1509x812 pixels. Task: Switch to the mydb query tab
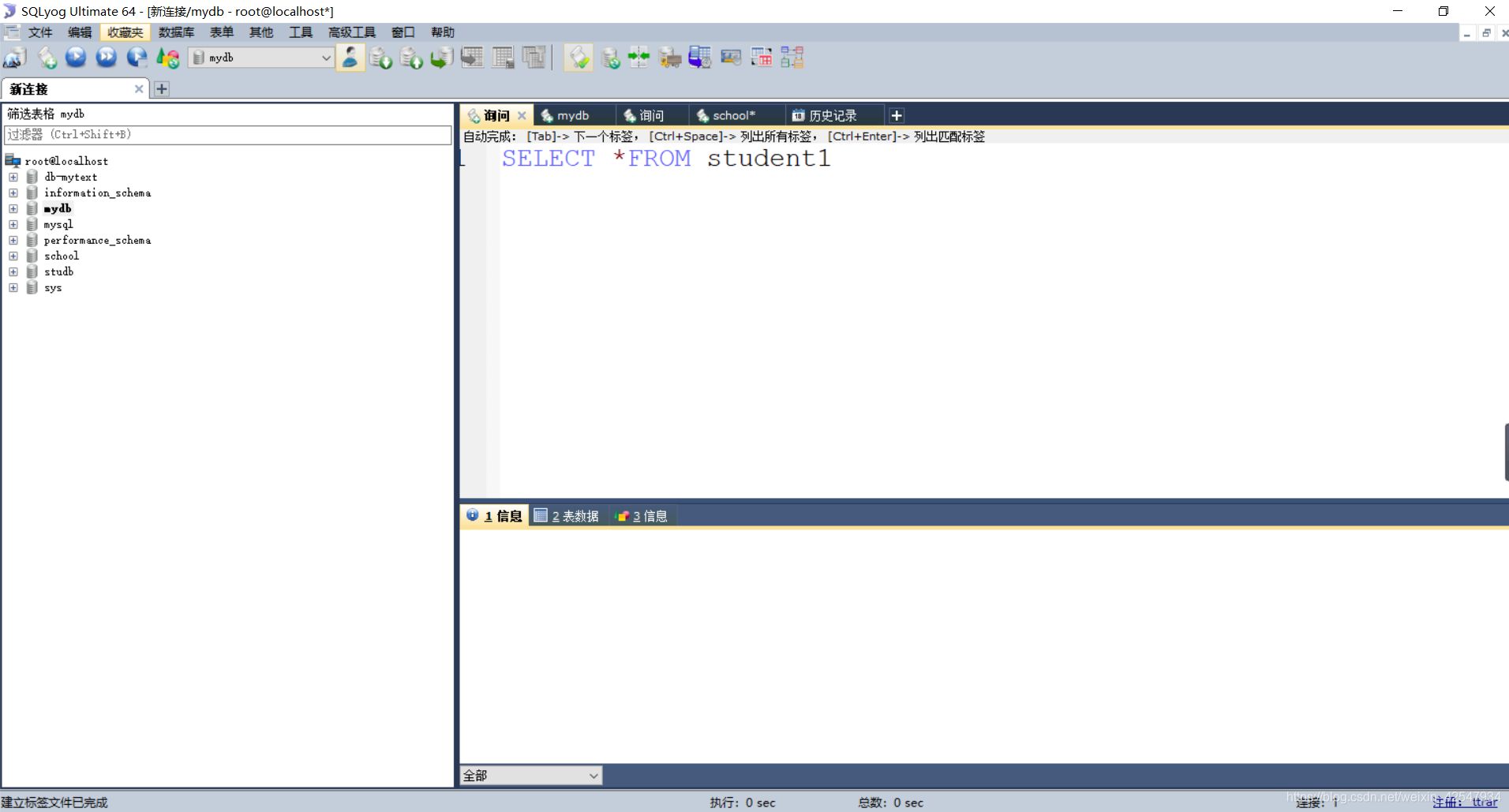click(573, 115)
